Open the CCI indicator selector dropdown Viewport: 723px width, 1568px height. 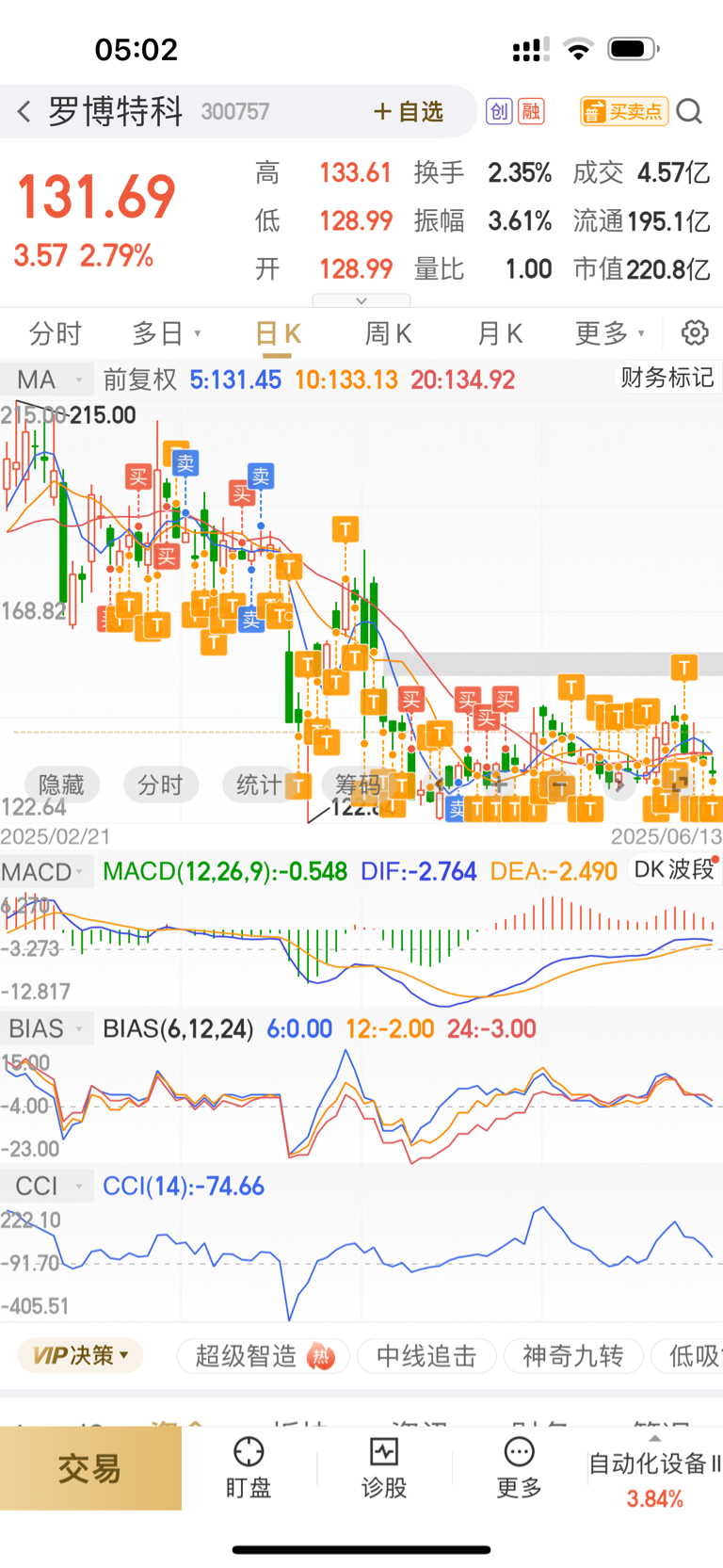(45, 1187)
